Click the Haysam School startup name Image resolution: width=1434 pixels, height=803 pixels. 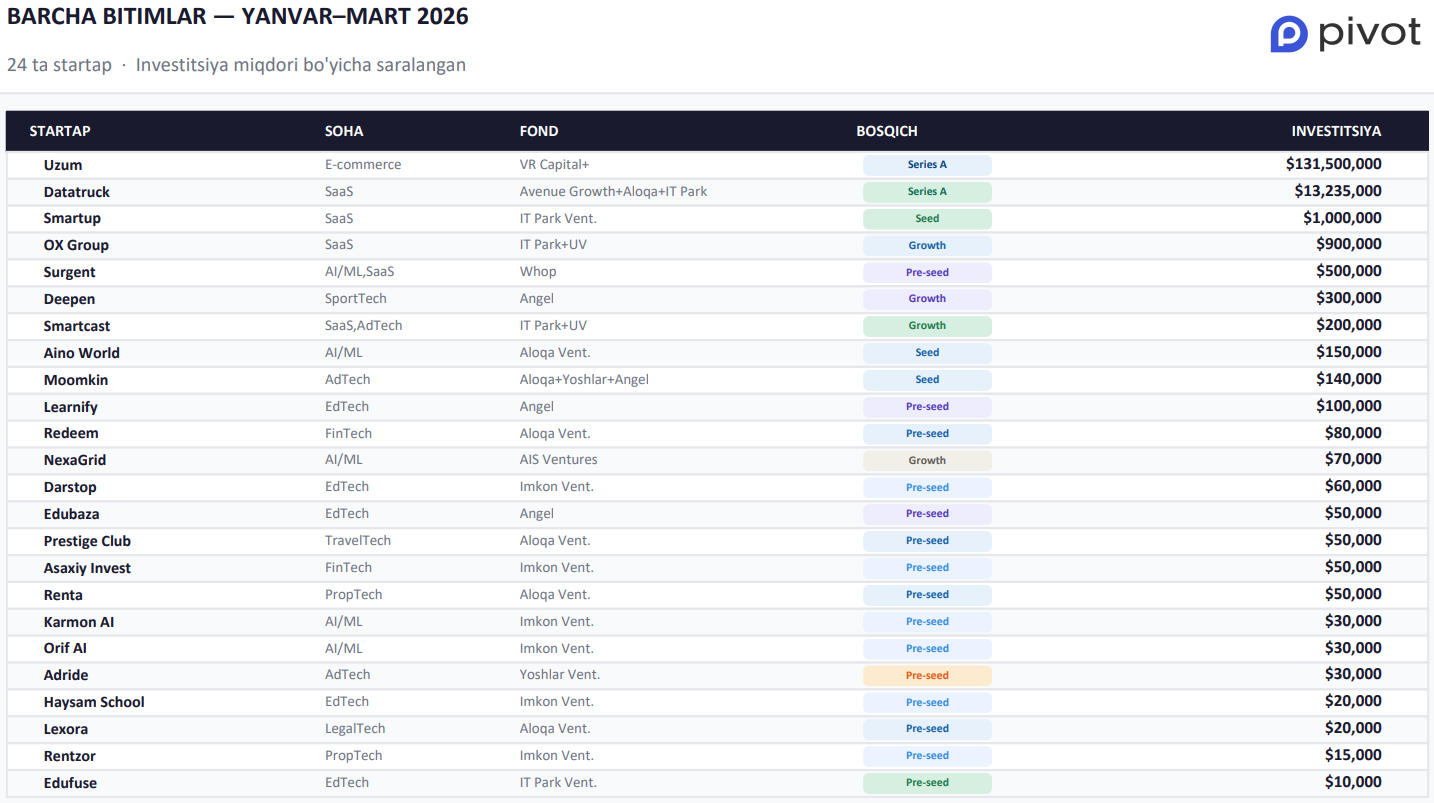point(94,702)
